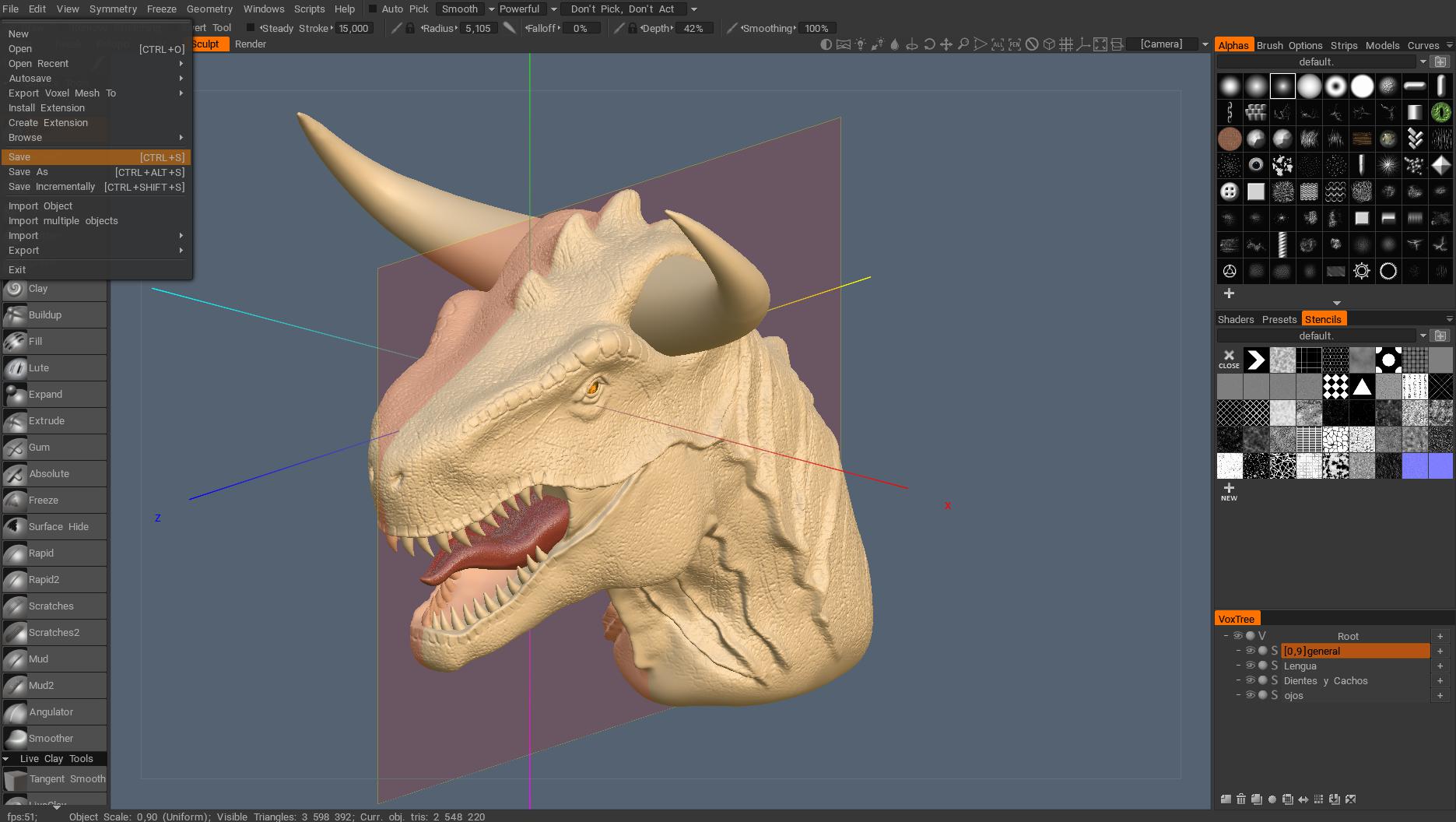Choose Import Object from File menu
Screen dimensions: 1456x822
[x=96, y=206]
